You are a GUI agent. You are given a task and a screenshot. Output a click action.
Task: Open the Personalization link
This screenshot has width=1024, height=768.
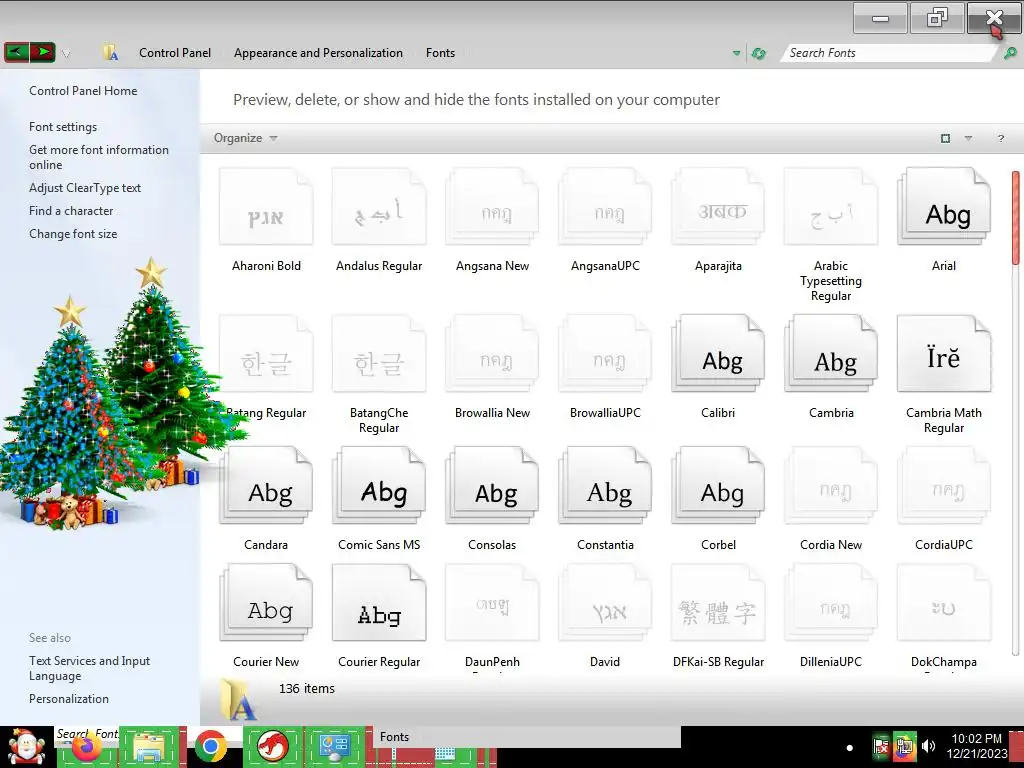(69, 699)
